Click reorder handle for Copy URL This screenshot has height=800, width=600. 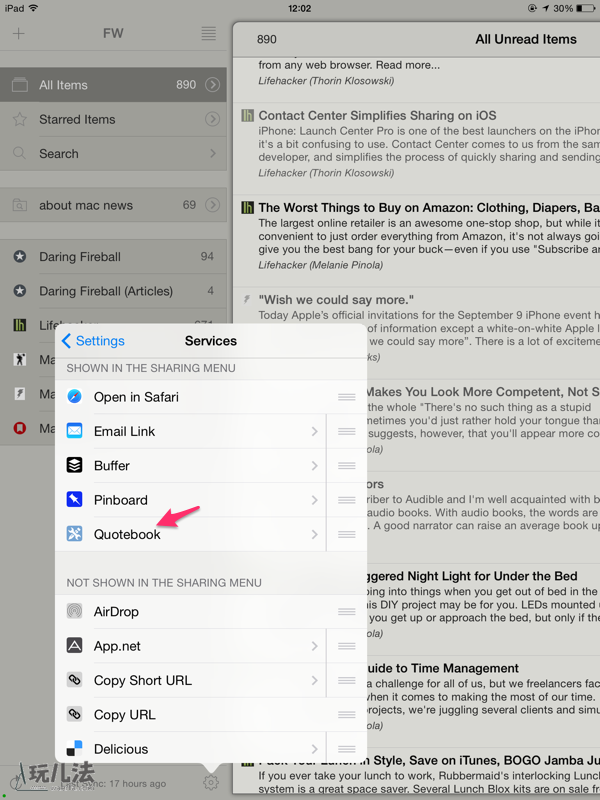346,714
